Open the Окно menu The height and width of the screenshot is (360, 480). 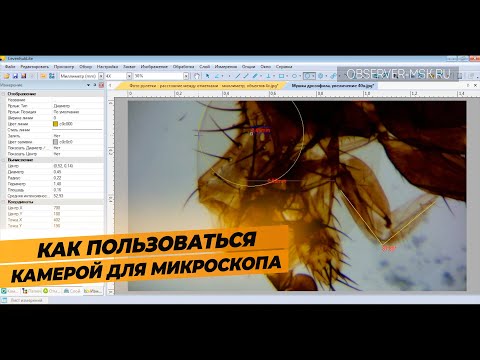pos(266,67)
